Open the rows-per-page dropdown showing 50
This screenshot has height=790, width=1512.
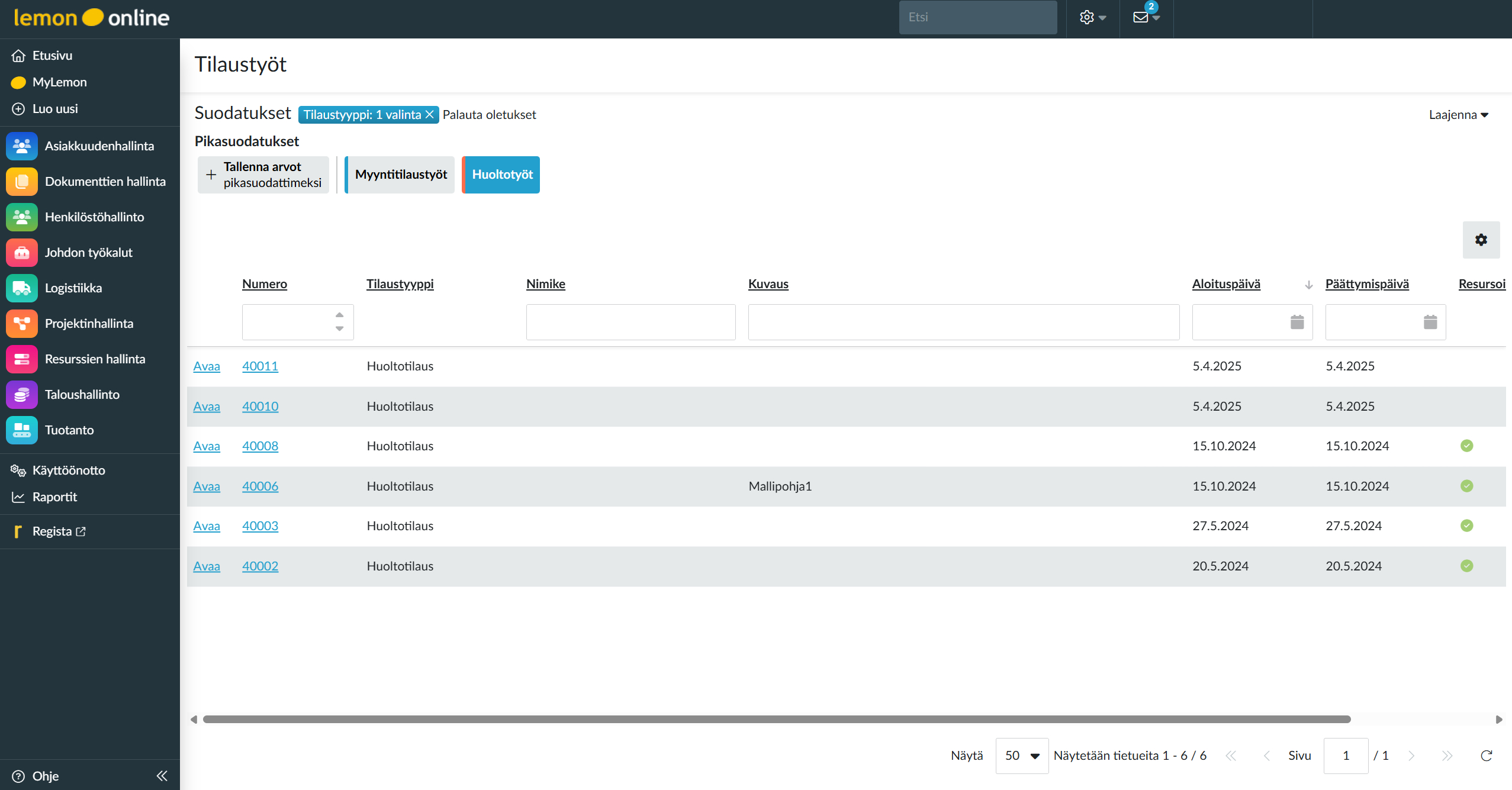click(1021, 756)
